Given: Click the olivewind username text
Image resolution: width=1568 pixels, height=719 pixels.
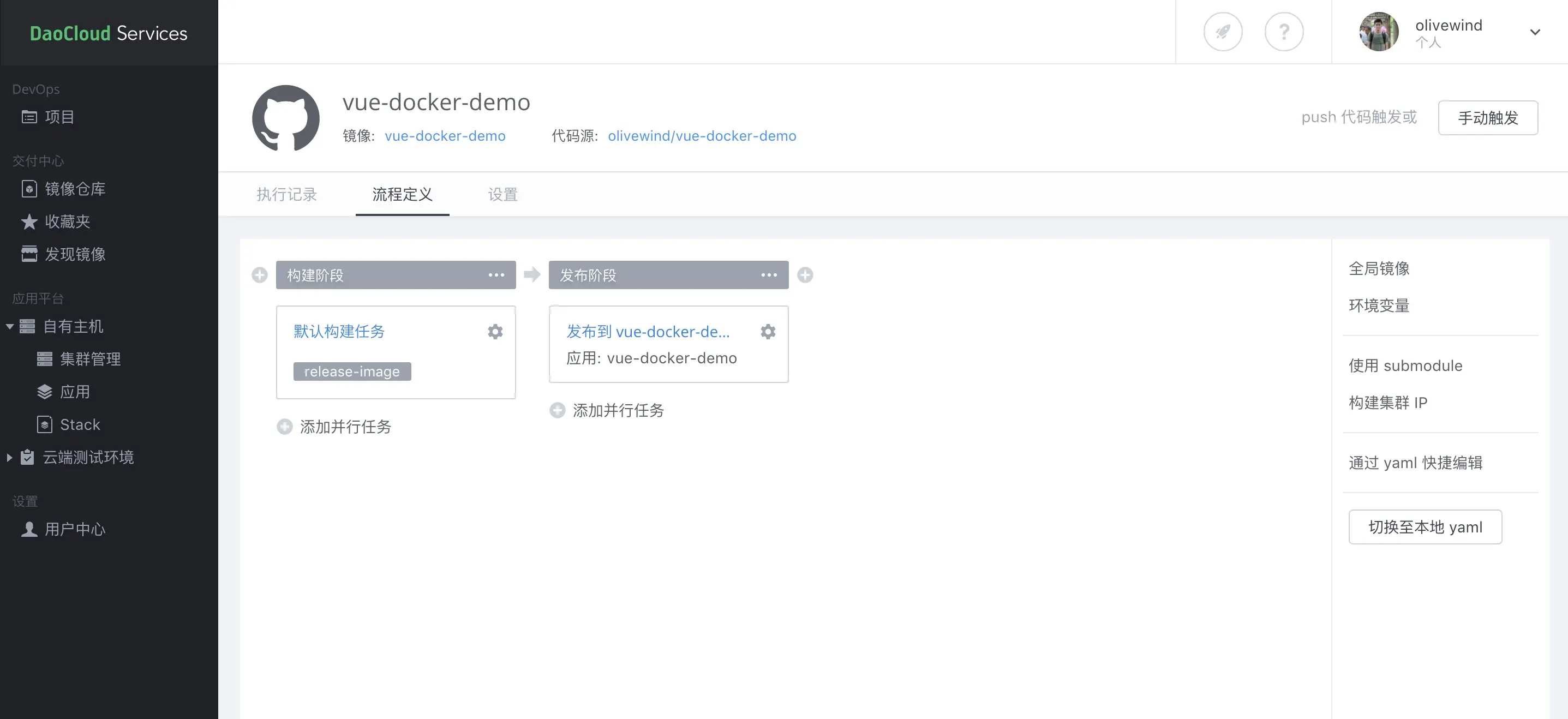Looking at the screenshot, I should (x=1449, y=25).
